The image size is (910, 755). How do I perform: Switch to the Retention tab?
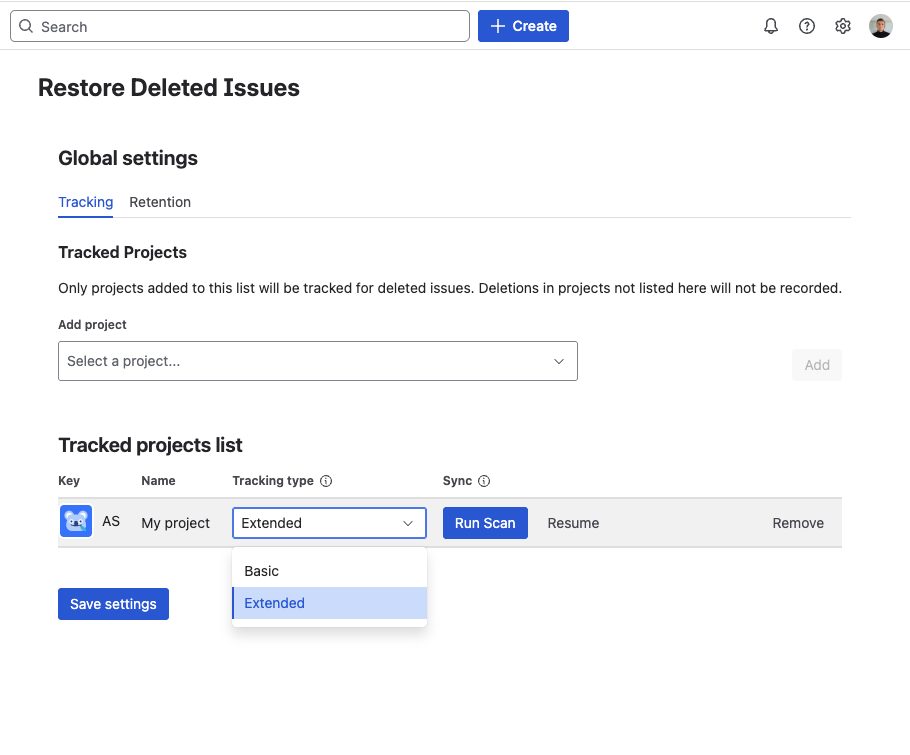160,202
